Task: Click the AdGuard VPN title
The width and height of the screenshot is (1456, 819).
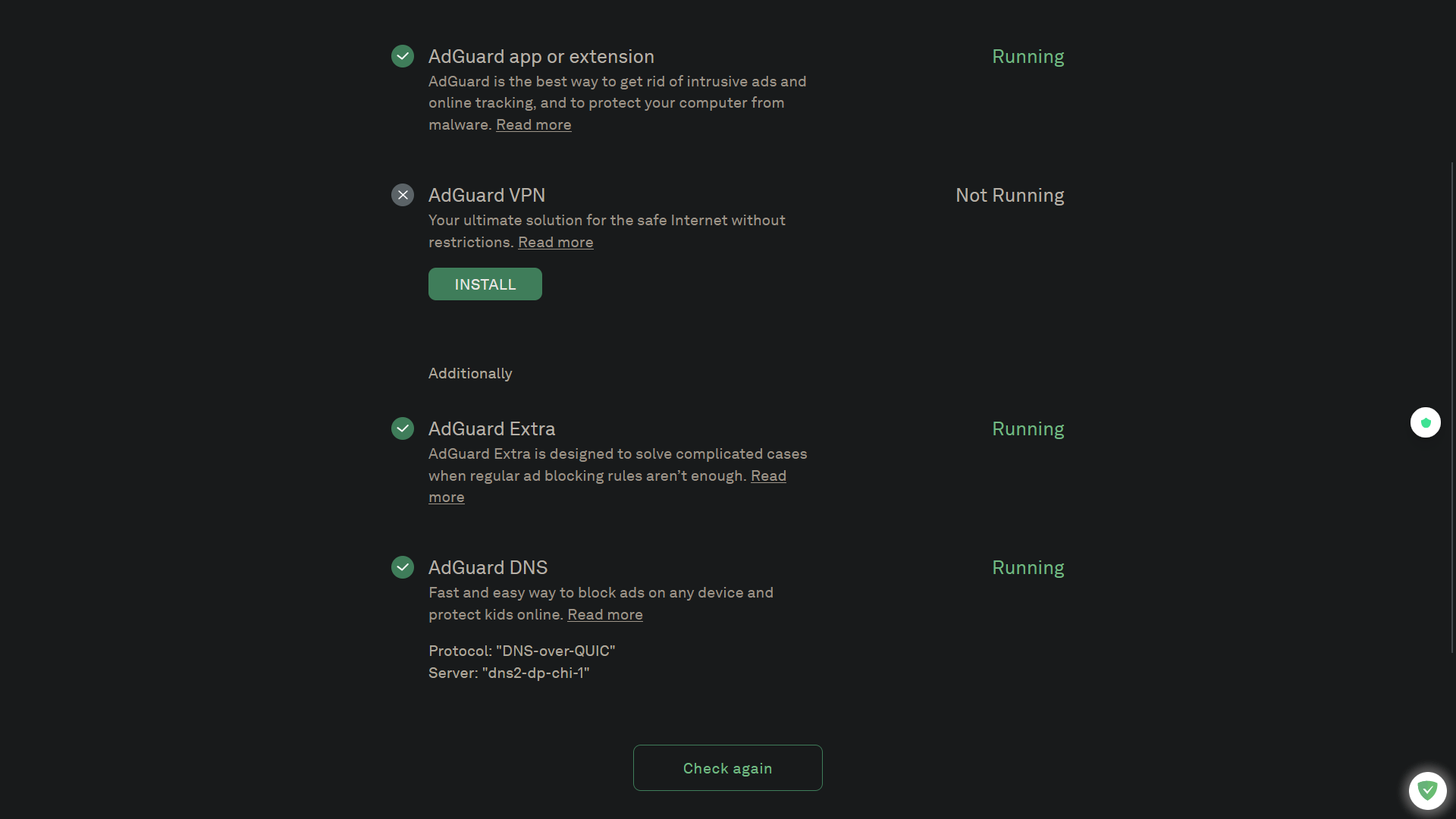Action: pos(486,195)
